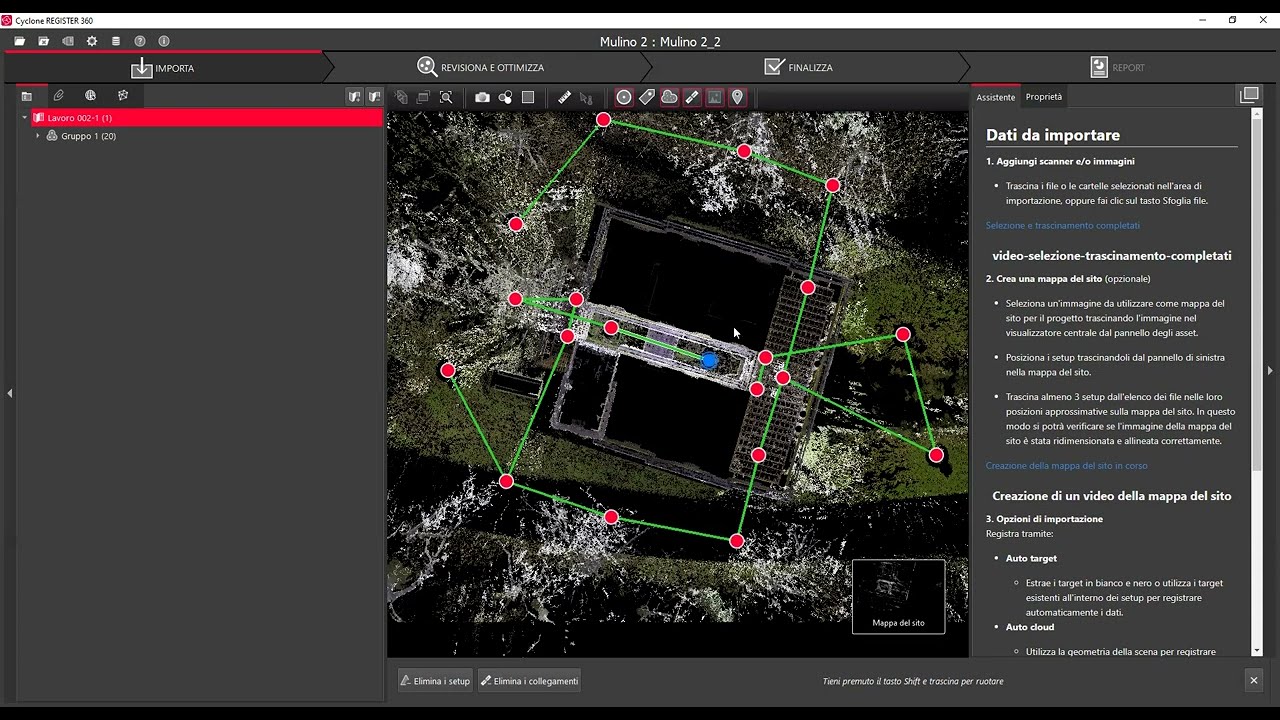Go to the REPORT step
Image resolution: width=1280 pixels, height=720 pixels.
1116,68
